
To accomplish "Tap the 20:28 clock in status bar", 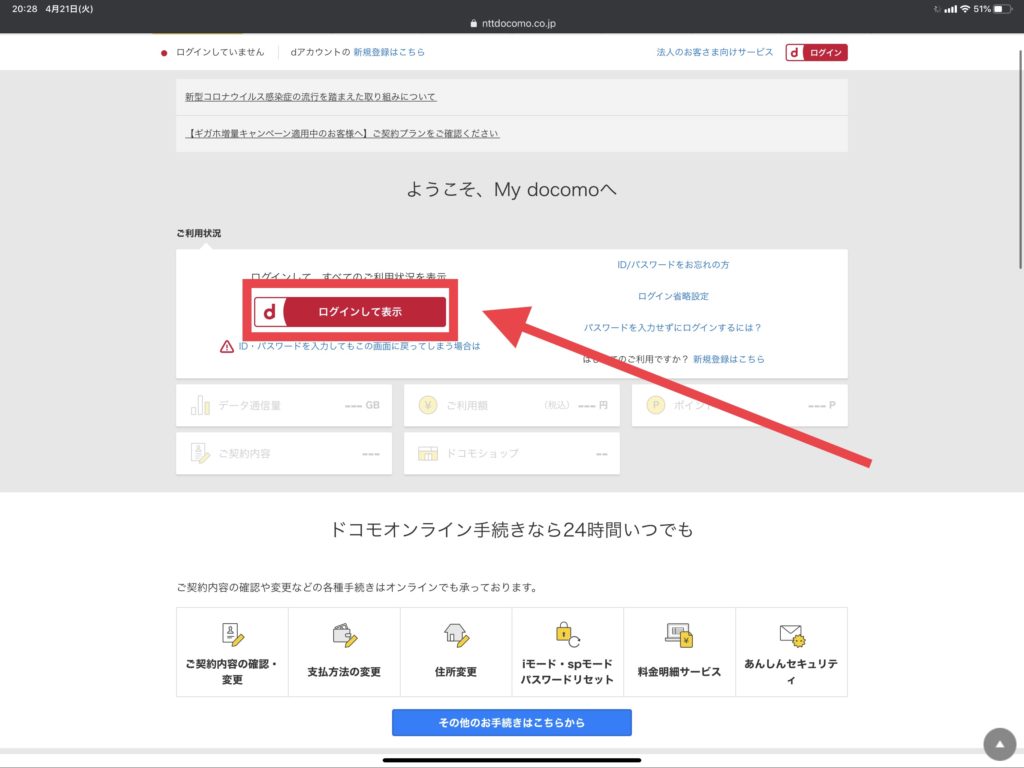I will coord(24,9).
